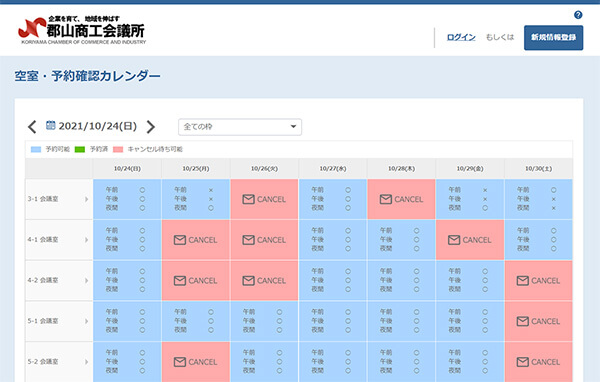Select 5-2 会議室 availability cell on 10/24
This screenshot has height=382, width=600.
pos(127,362)
